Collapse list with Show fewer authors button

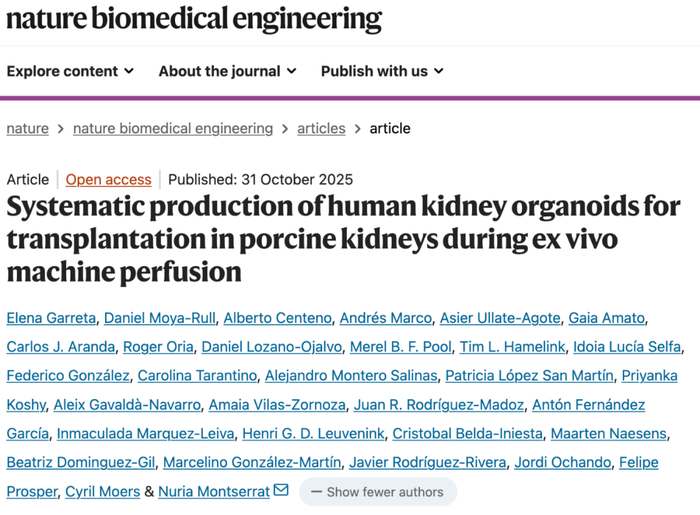coord(377,491)
